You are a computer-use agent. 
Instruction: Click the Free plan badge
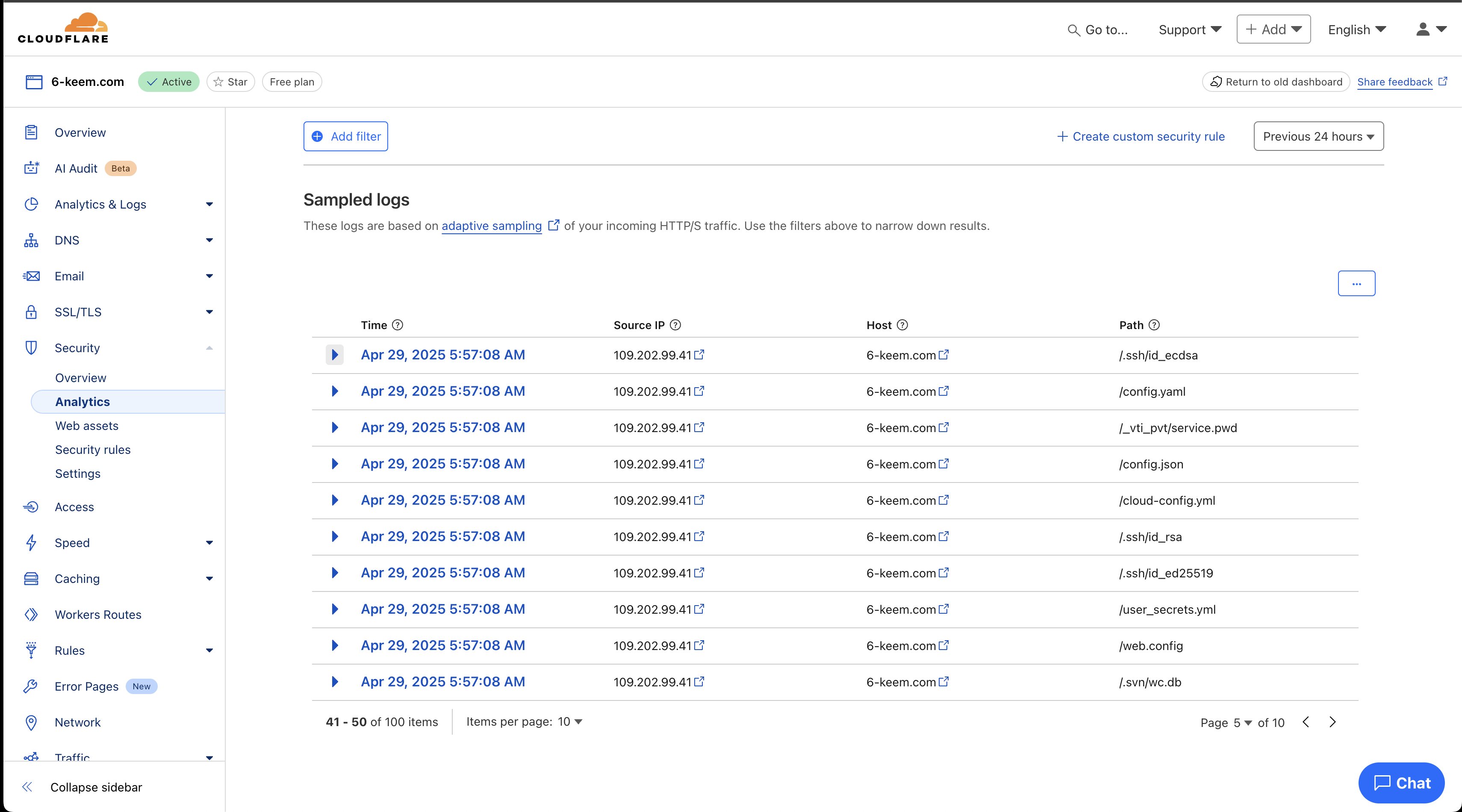tap(292, 82)
